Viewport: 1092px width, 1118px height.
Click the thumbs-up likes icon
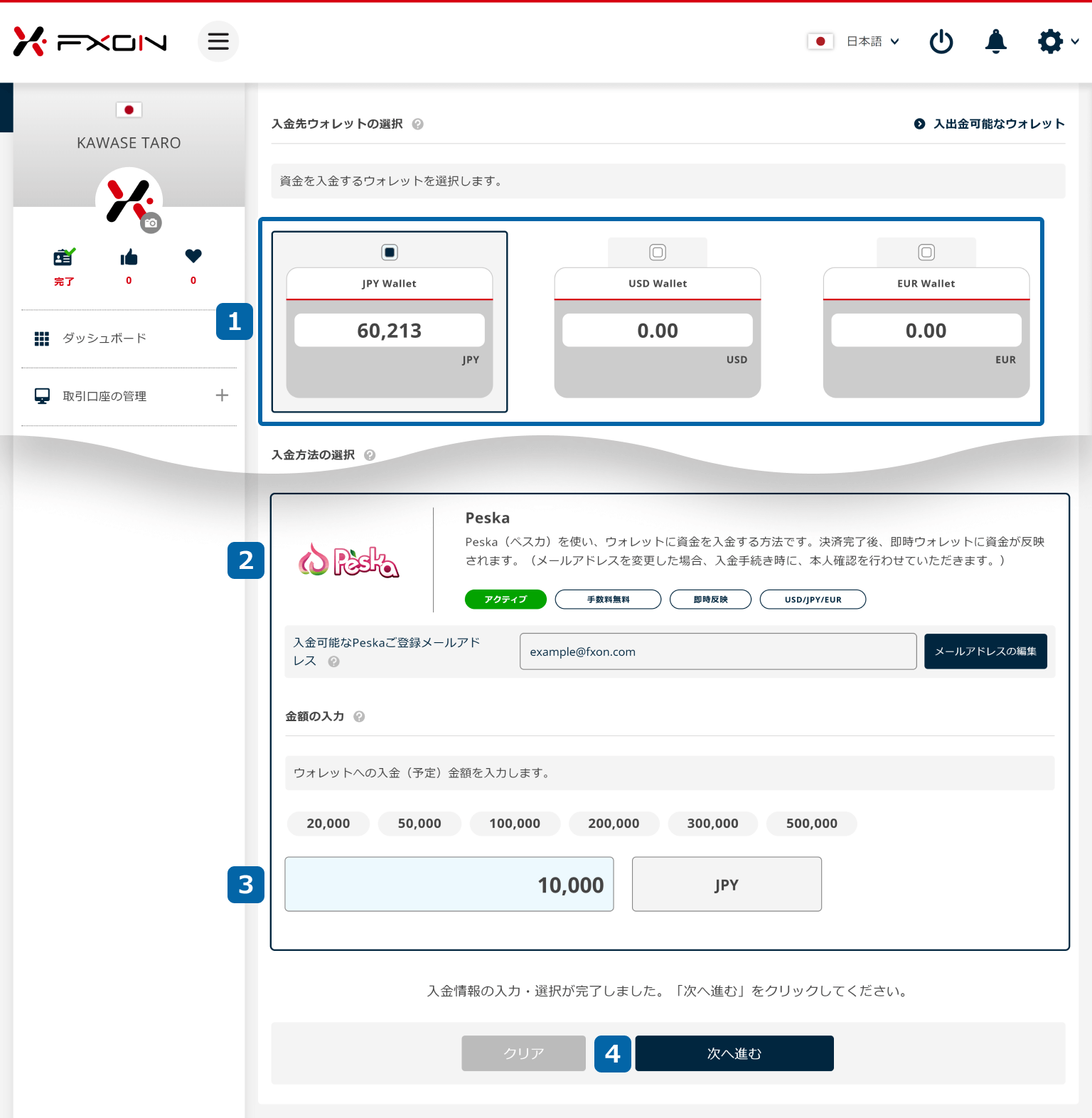(129, 257)
